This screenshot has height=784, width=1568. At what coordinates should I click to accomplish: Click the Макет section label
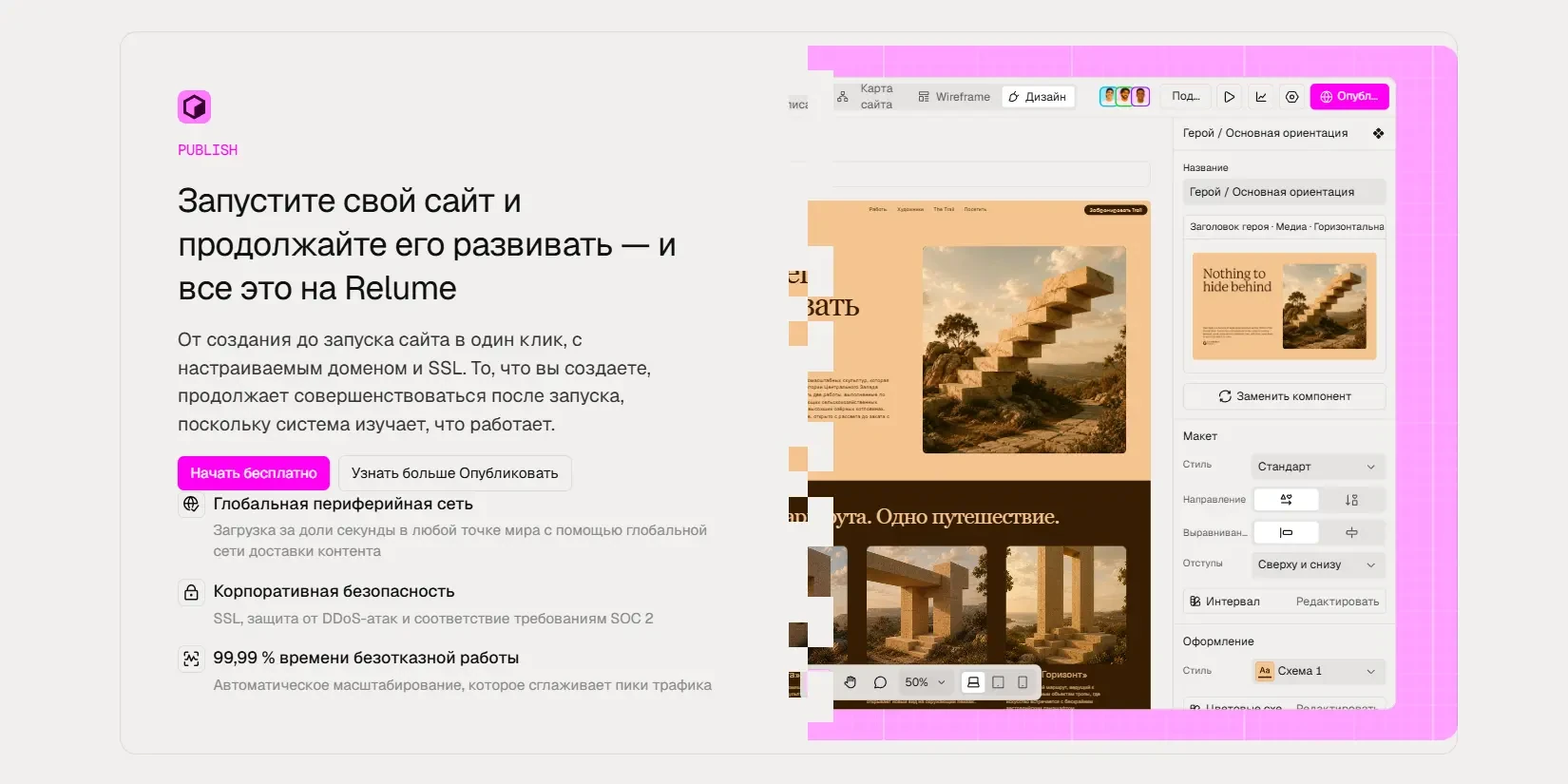pyautogui.click(x=1199, y=436)
